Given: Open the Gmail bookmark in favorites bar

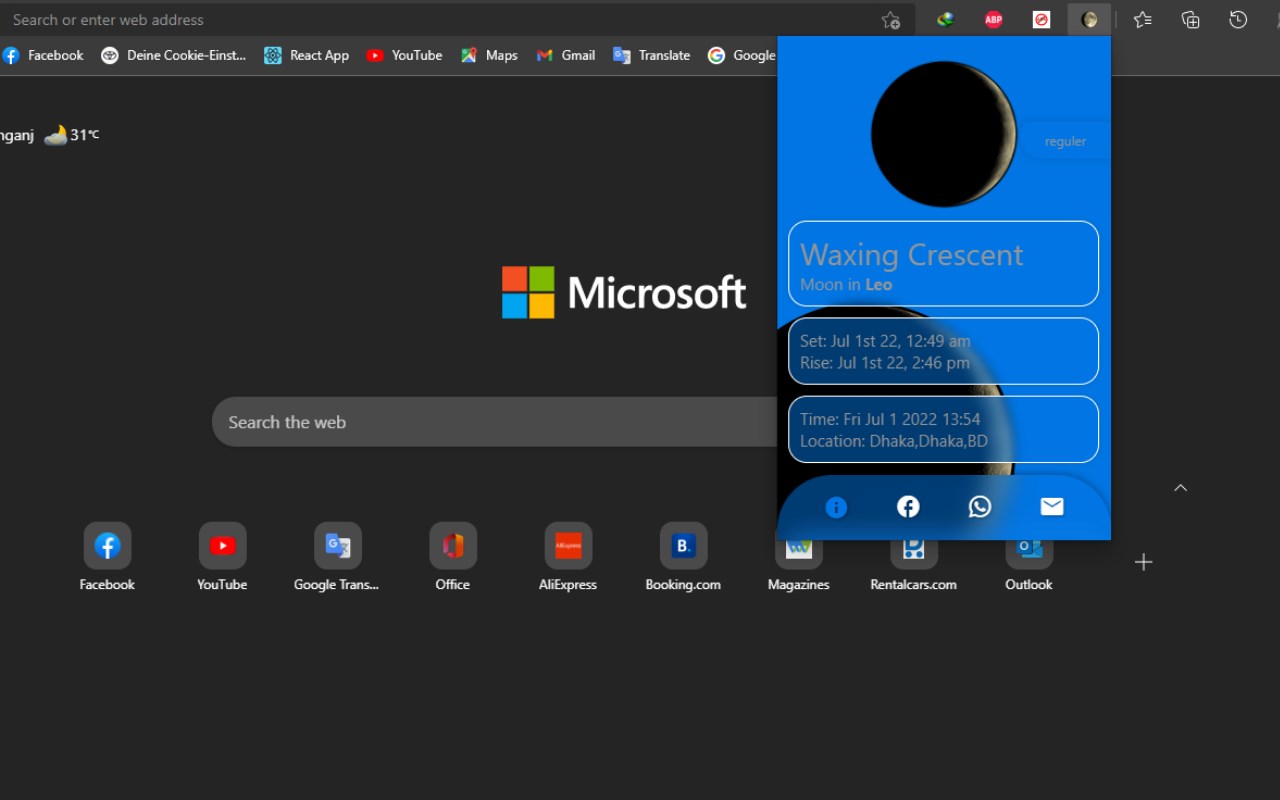Looking at the screenshot, I should (x=566, y=55).
